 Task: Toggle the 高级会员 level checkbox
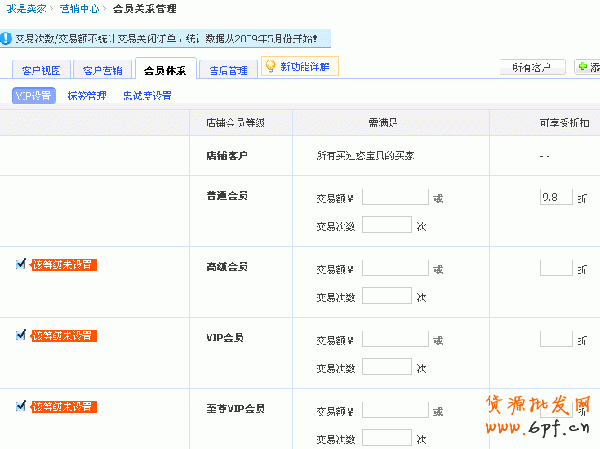point(21,264)
